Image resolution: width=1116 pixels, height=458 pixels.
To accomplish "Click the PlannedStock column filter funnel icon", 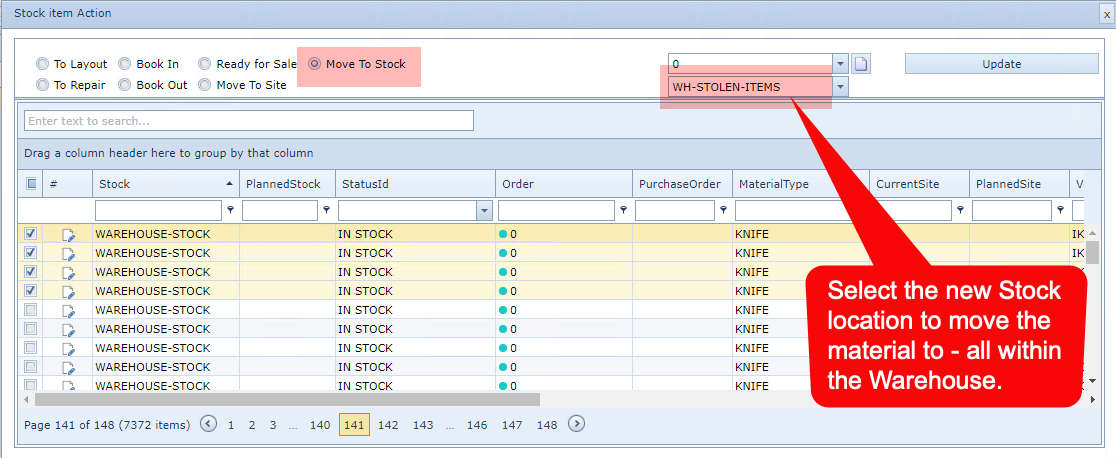I will (x=327, y=211).
